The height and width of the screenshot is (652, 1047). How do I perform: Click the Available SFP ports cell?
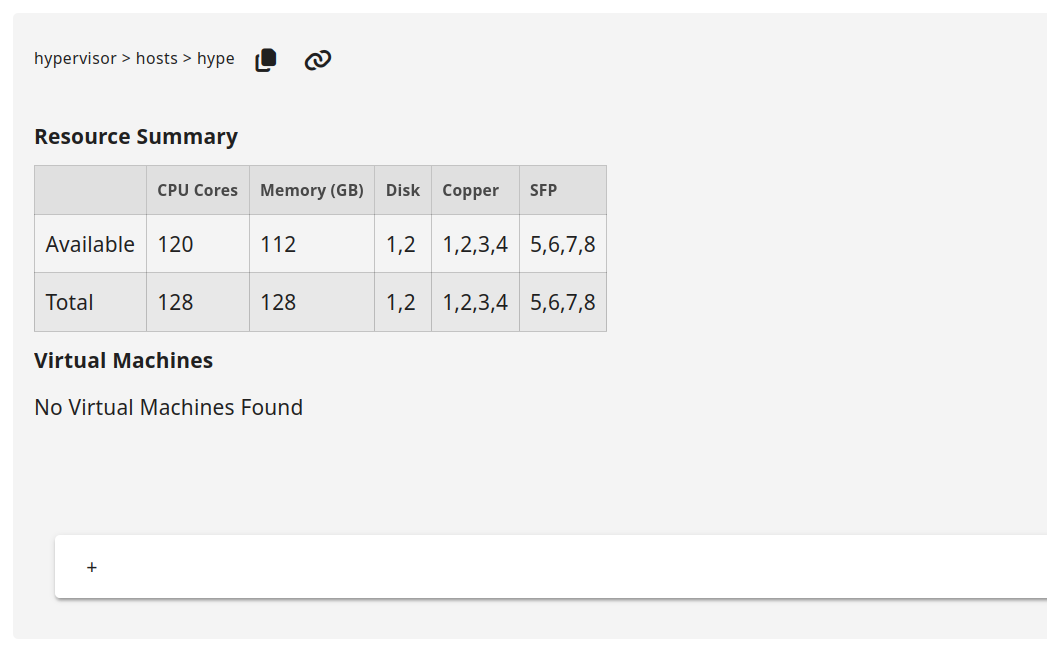point(563,244)
